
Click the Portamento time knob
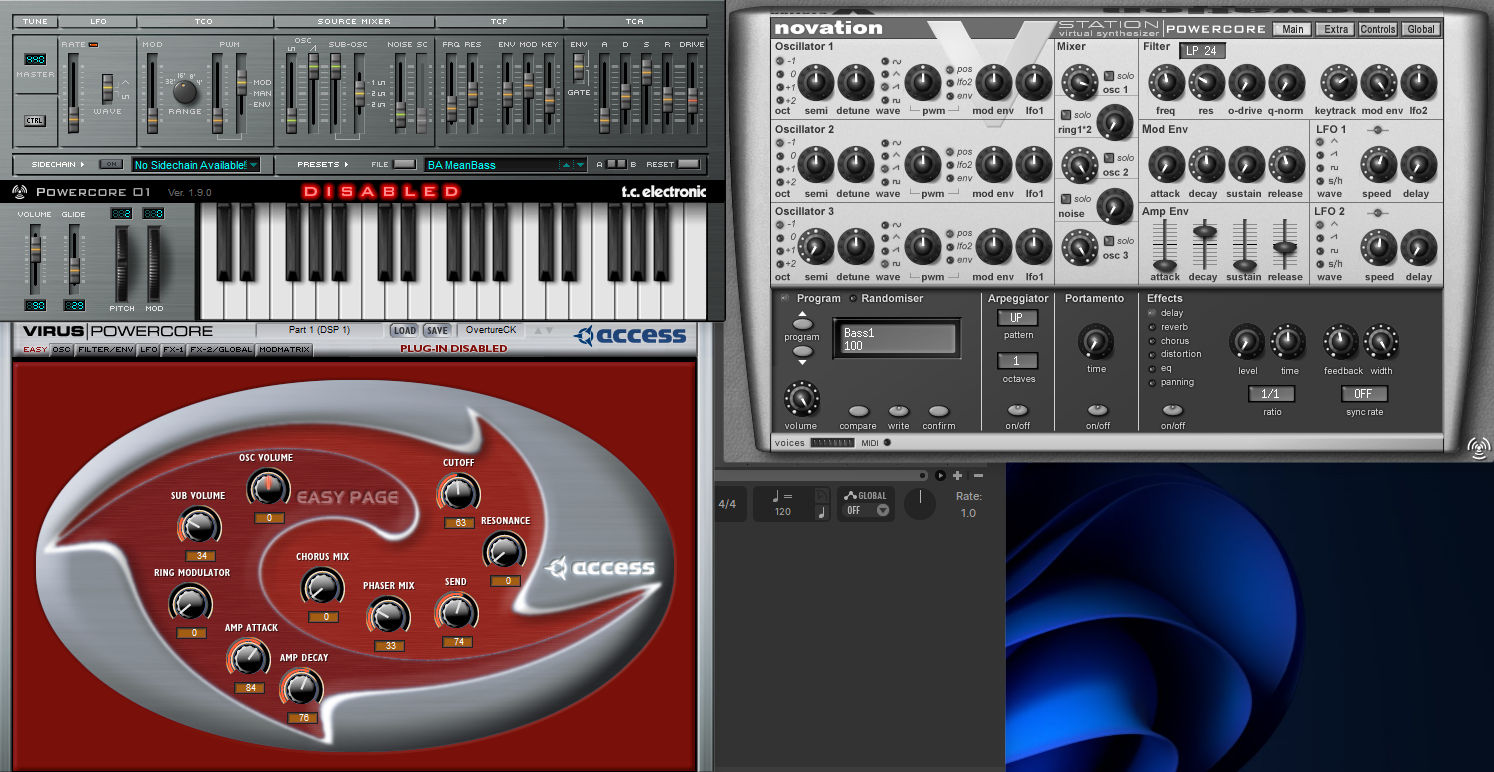click(x=1097, y=342)
